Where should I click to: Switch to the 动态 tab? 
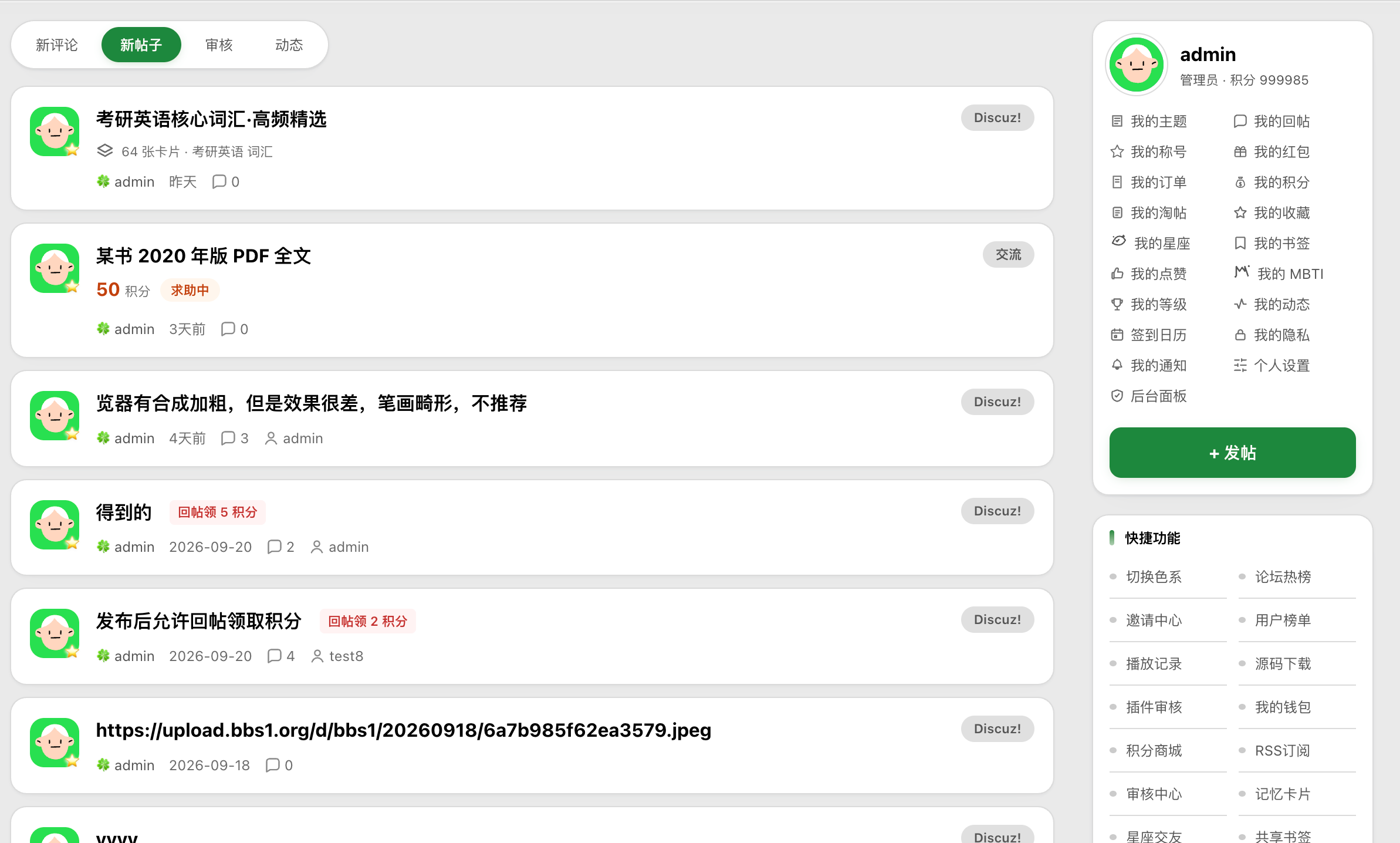[x=289, y=45]
